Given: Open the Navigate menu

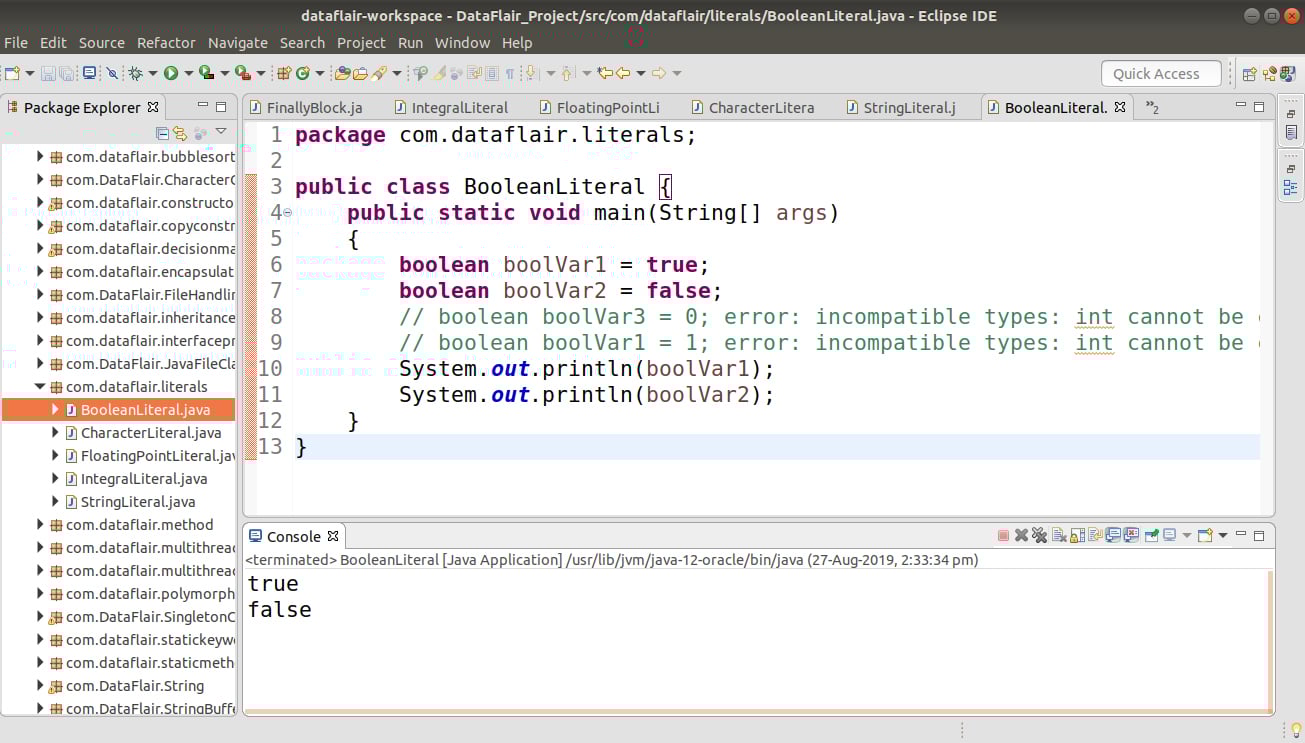Looking at the screenshot, I should (238, 42).
